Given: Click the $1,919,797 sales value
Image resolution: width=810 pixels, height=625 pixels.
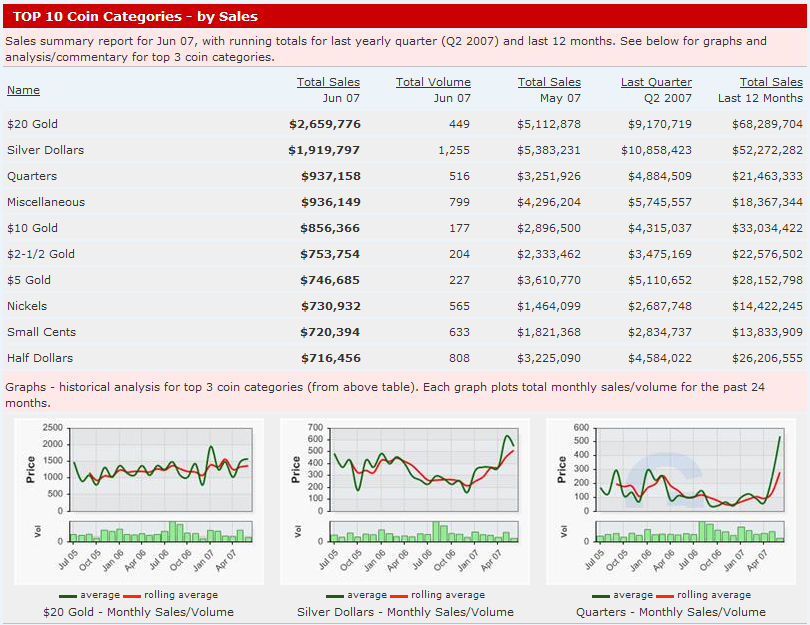Looking at the screenshot, I should tap(324, 150).
